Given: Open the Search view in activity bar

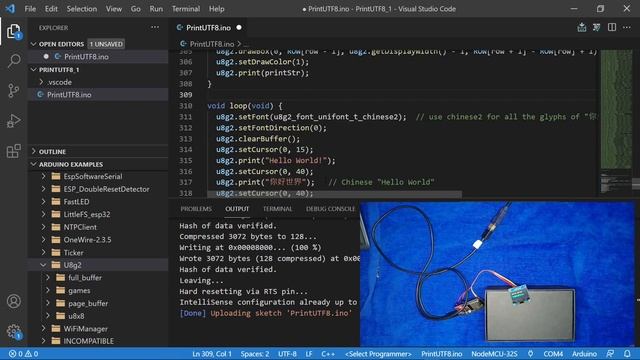Looking at the screenshot, I should [x=13, y=61].
